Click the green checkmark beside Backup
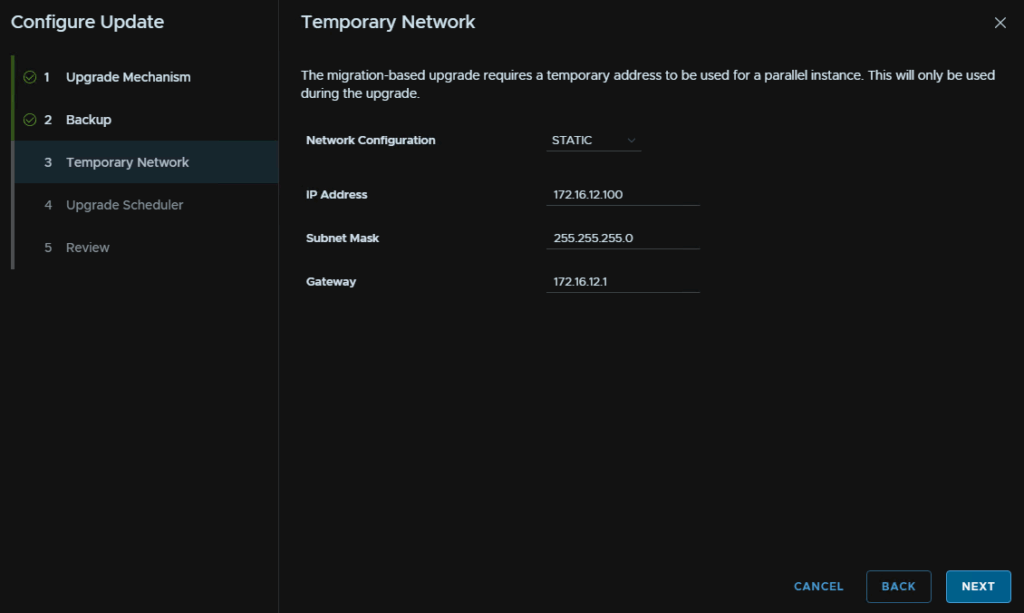The width and height of the screenshot is (1024, 613). point(29,120)
